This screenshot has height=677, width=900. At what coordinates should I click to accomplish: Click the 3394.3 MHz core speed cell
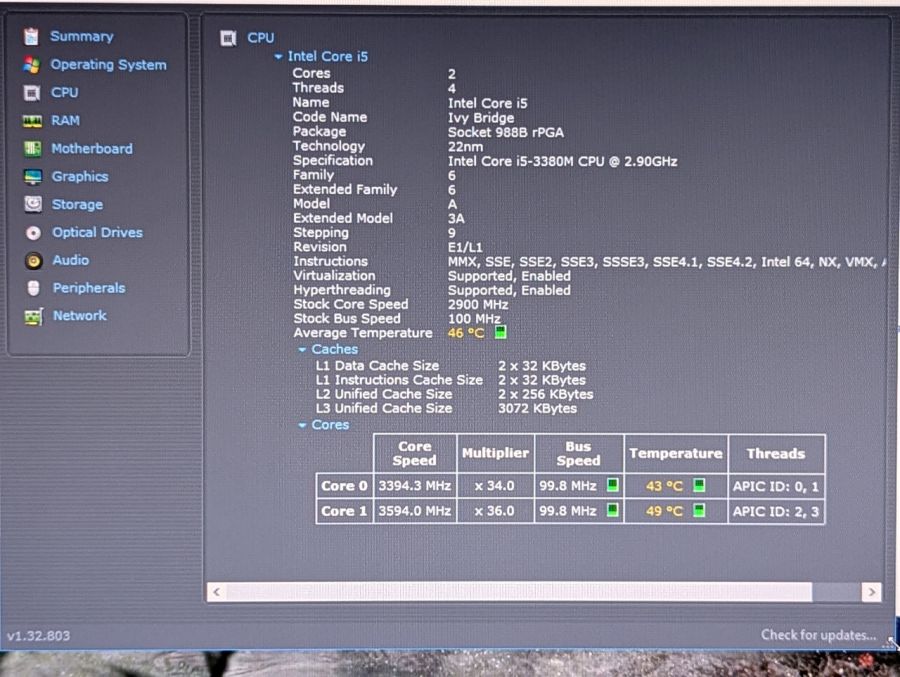(x=414, y=486)
